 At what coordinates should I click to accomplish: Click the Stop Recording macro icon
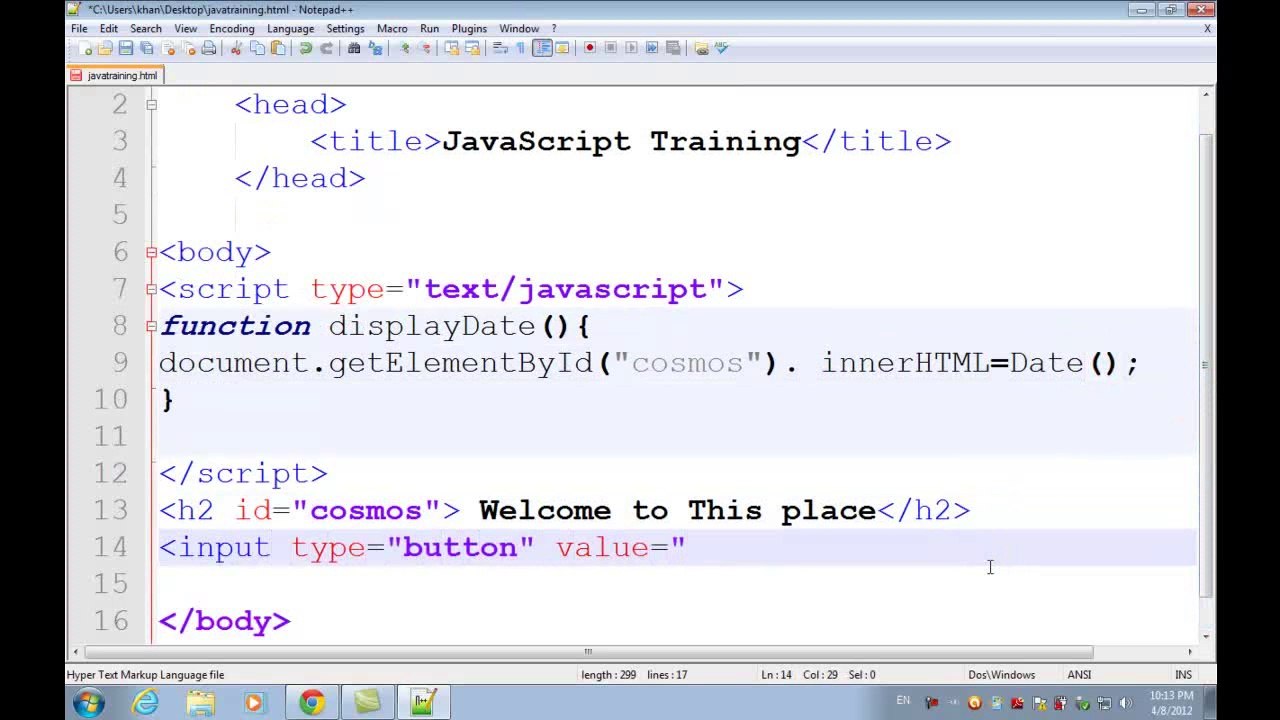(611, 48)
